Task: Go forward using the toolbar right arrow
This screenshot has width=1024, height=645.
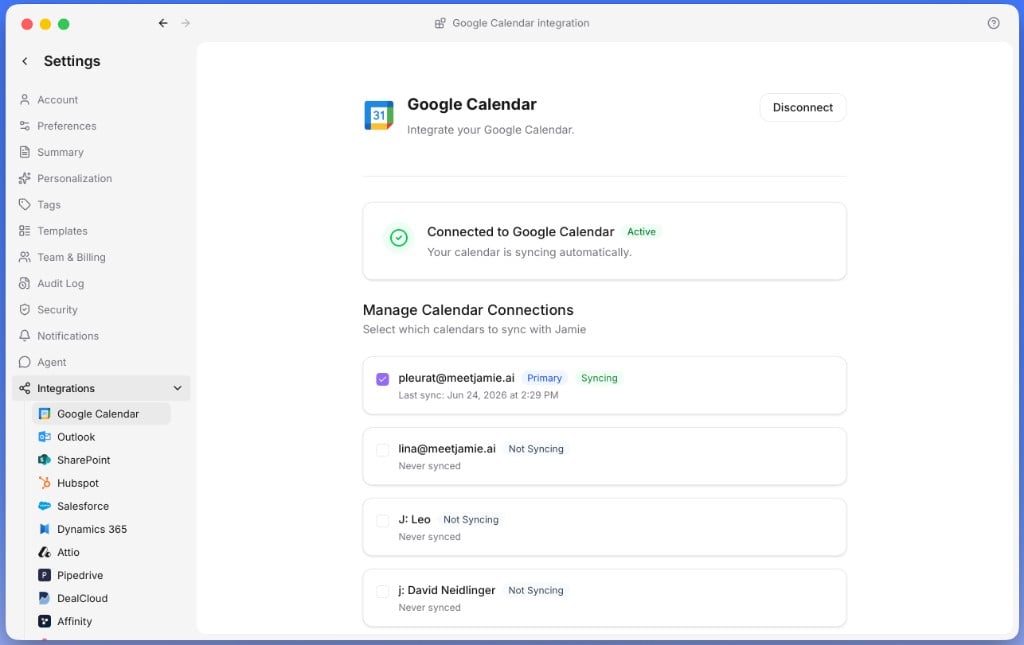Action: (185, 23)
